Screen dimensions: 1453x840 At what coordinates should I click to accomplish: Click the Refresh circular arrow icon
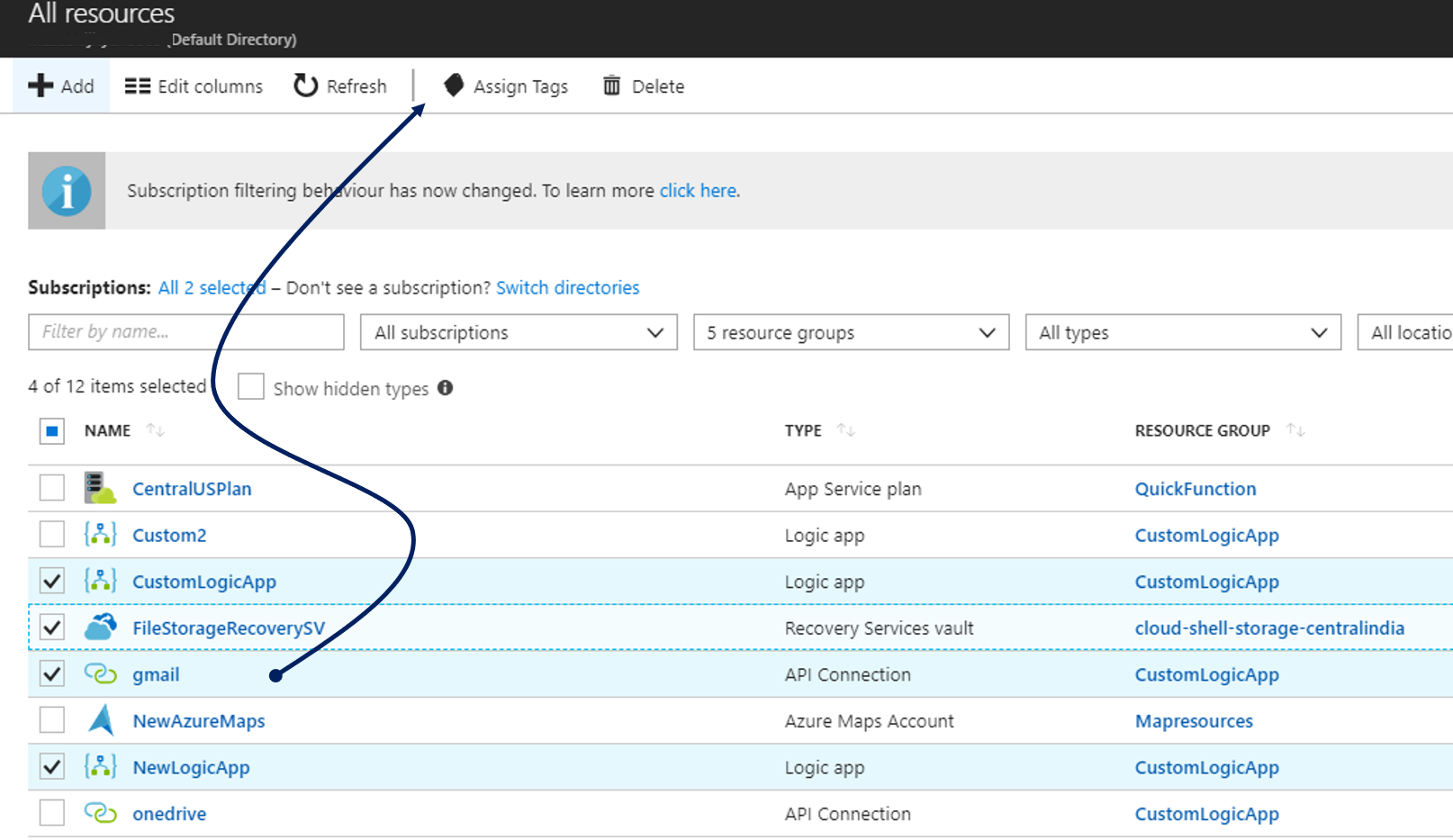pyautogui.click(x=306, y=86)
